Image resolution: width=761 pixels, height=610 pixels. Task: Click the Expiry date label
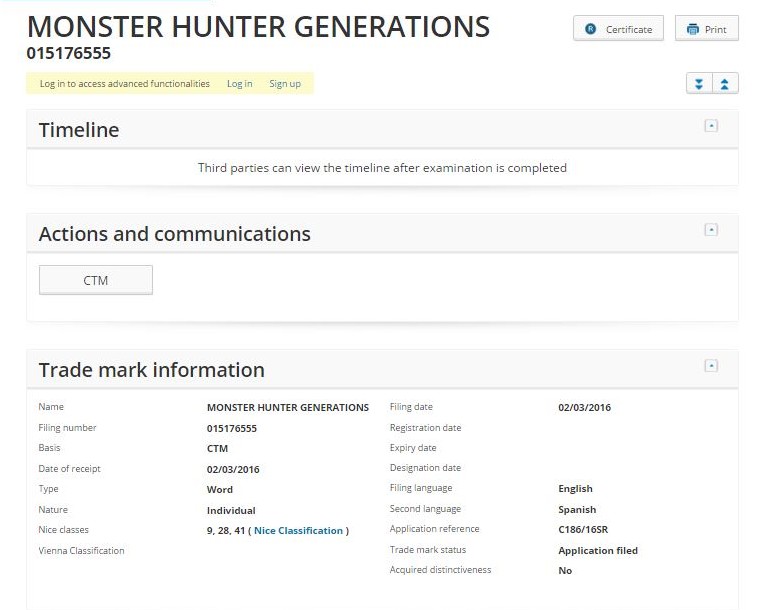(413, 448)
